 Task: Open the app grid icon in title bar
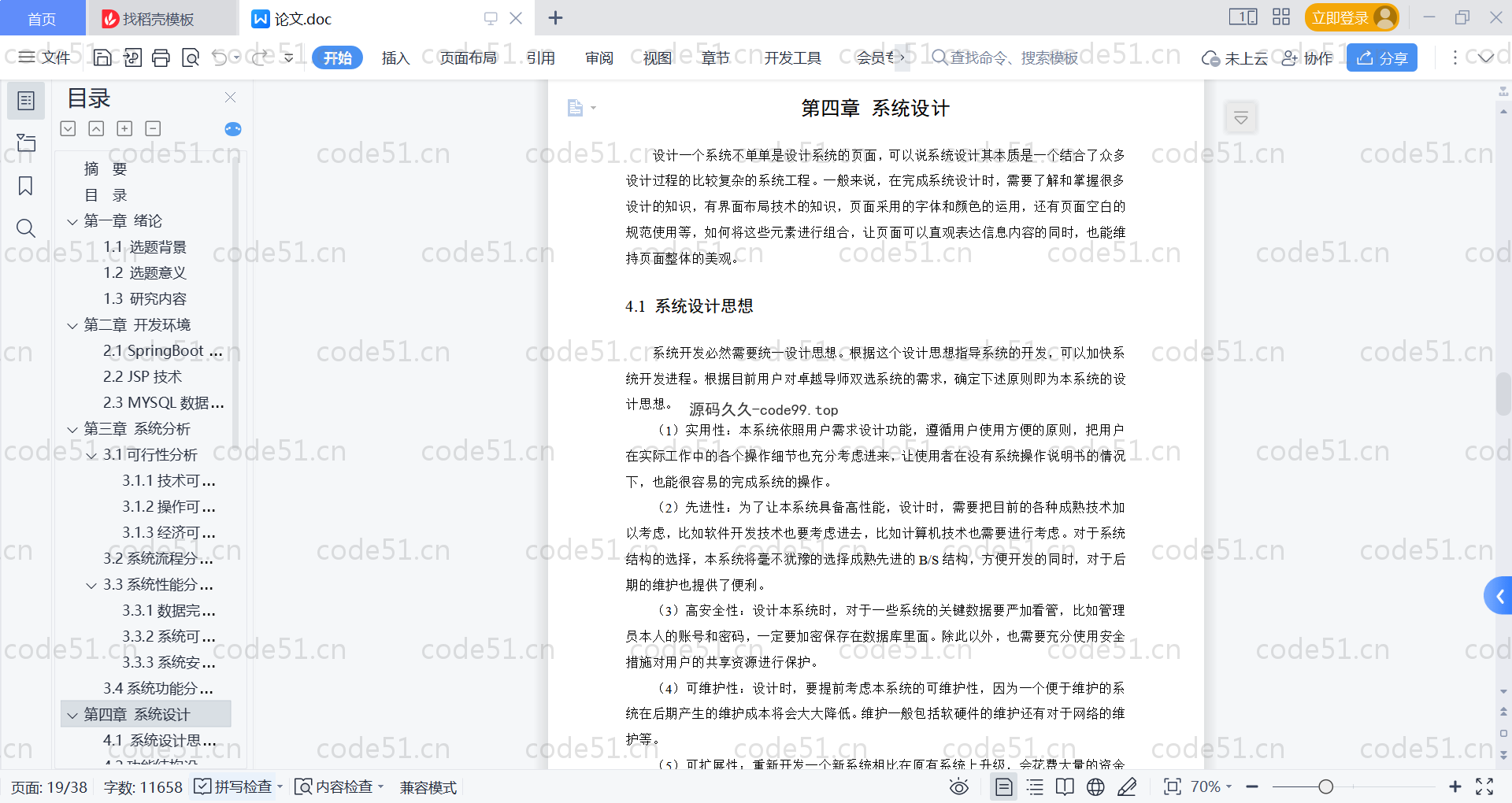tap(1281, 17)
